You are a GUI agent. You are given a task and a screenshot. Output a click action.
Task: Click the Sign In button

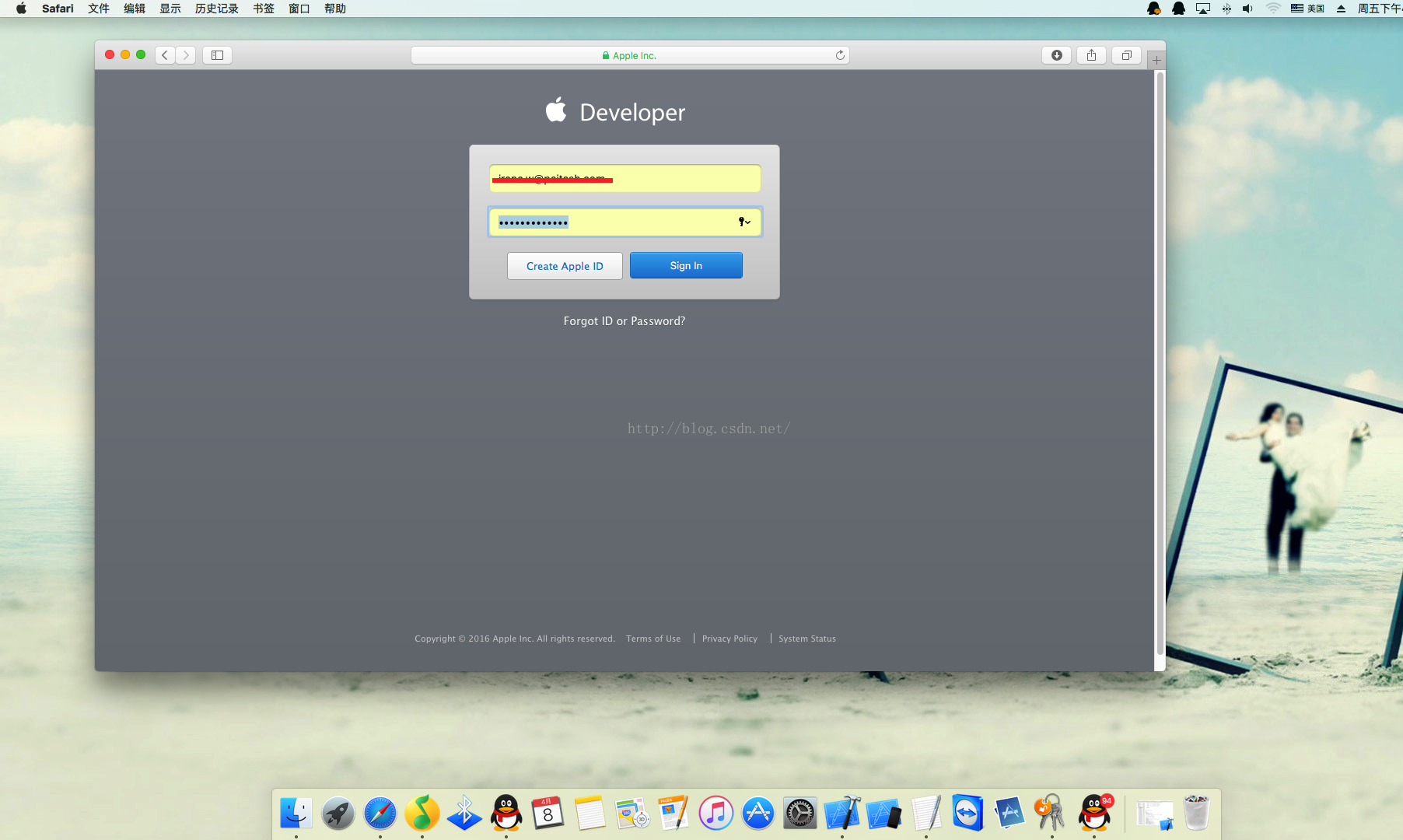pyautogui.click(x=686, y=265)
